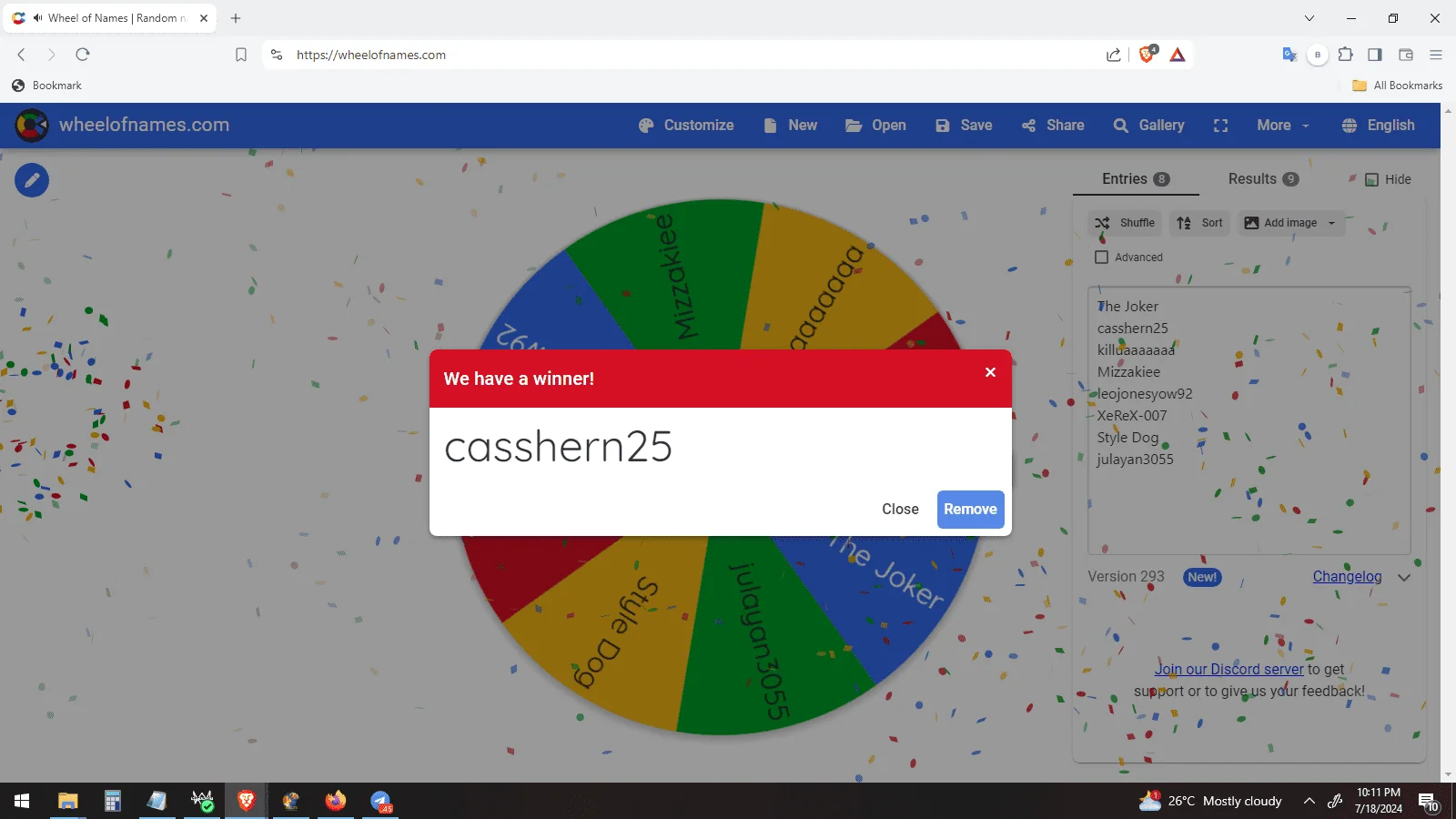
Task: Remove the winner casshern25
Action: click(x=970, y=510)
